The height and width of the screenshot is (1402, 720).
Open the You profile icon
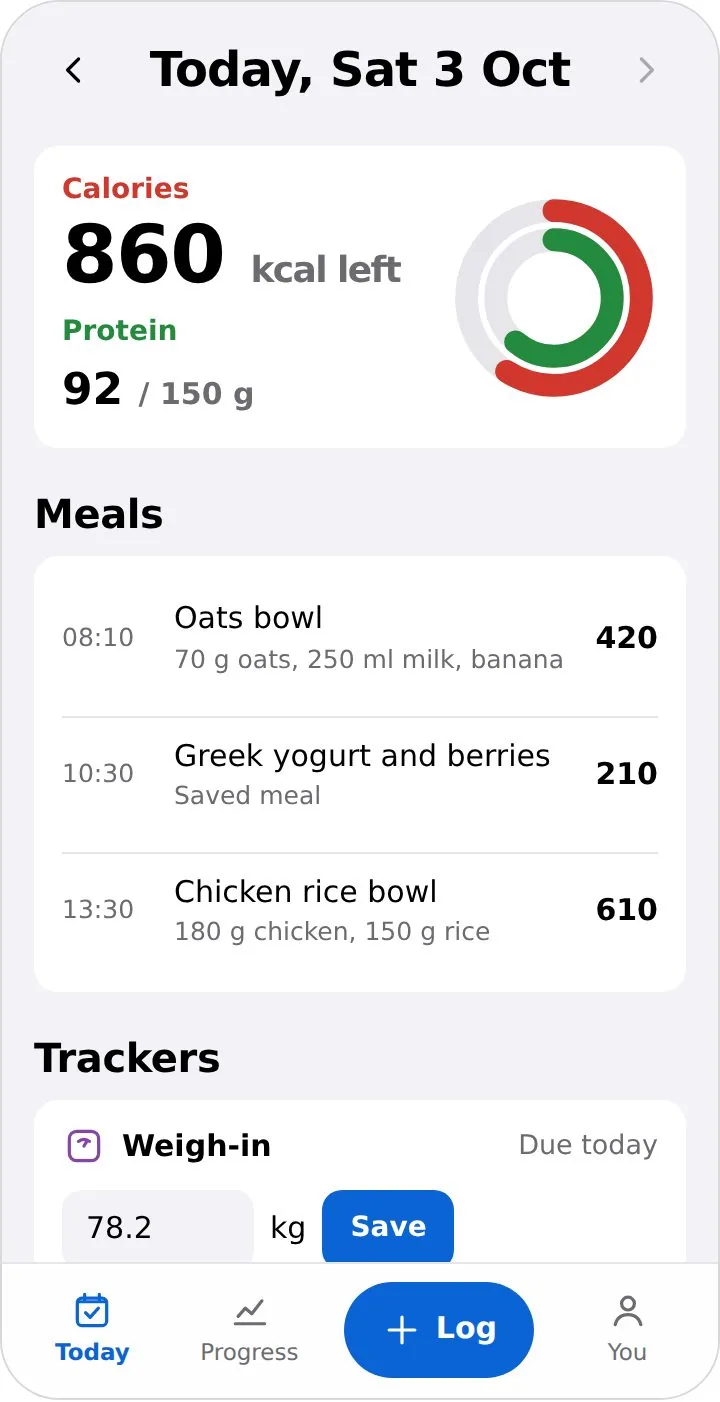(x=627, y=1310)
